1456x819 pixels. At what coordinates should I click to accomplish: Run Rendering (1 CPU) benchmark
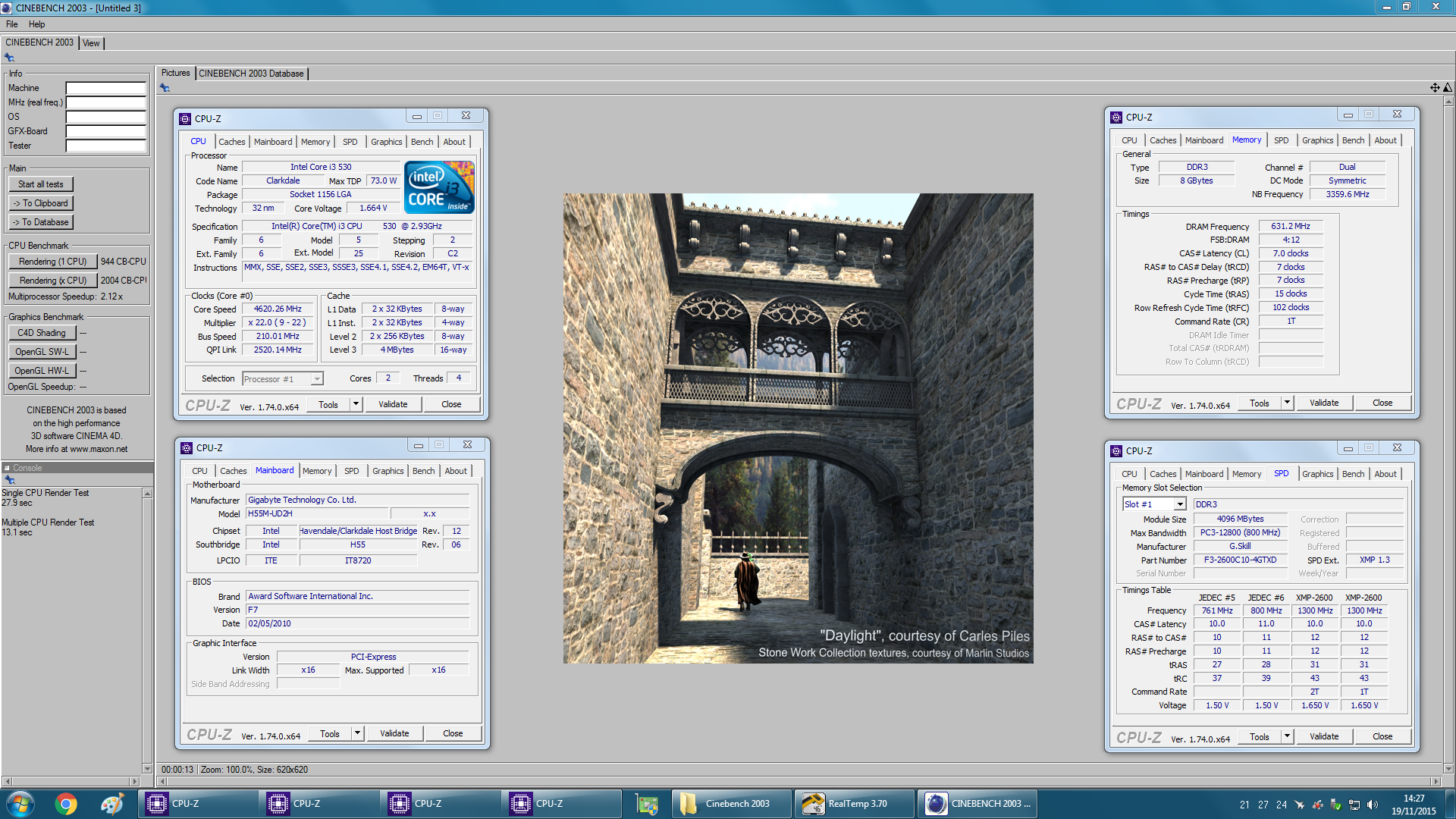point(53,262)
